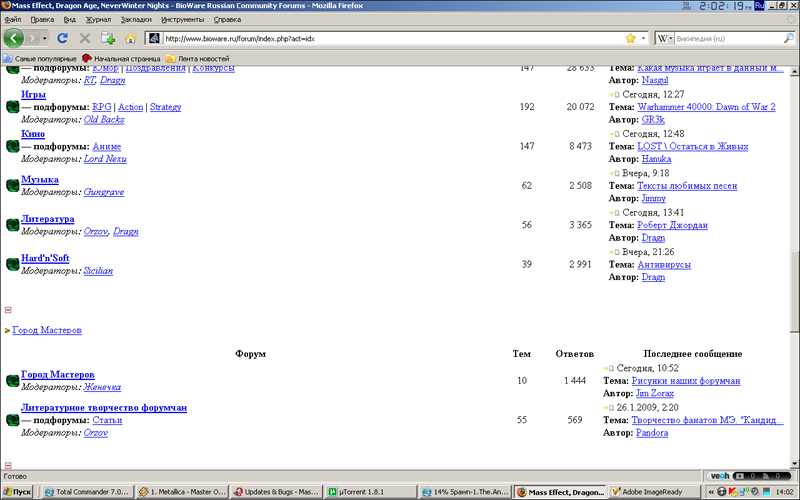Switch to the µTorrent 1.8.1 taskbar button

click(370, 492)
